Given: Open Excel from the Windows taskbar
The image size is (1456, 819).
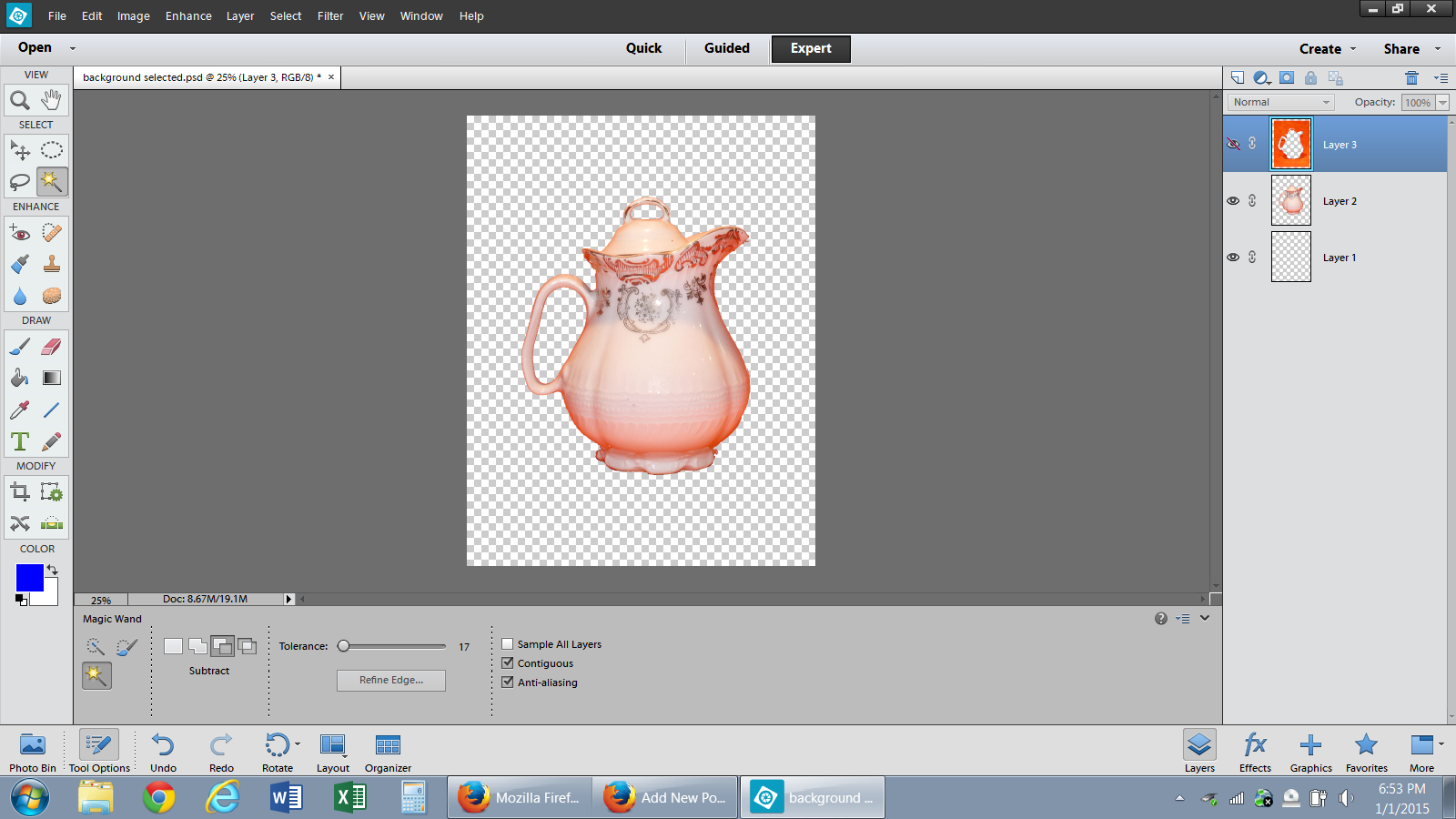Looking at the screenshot, I should tap(349, 798).
